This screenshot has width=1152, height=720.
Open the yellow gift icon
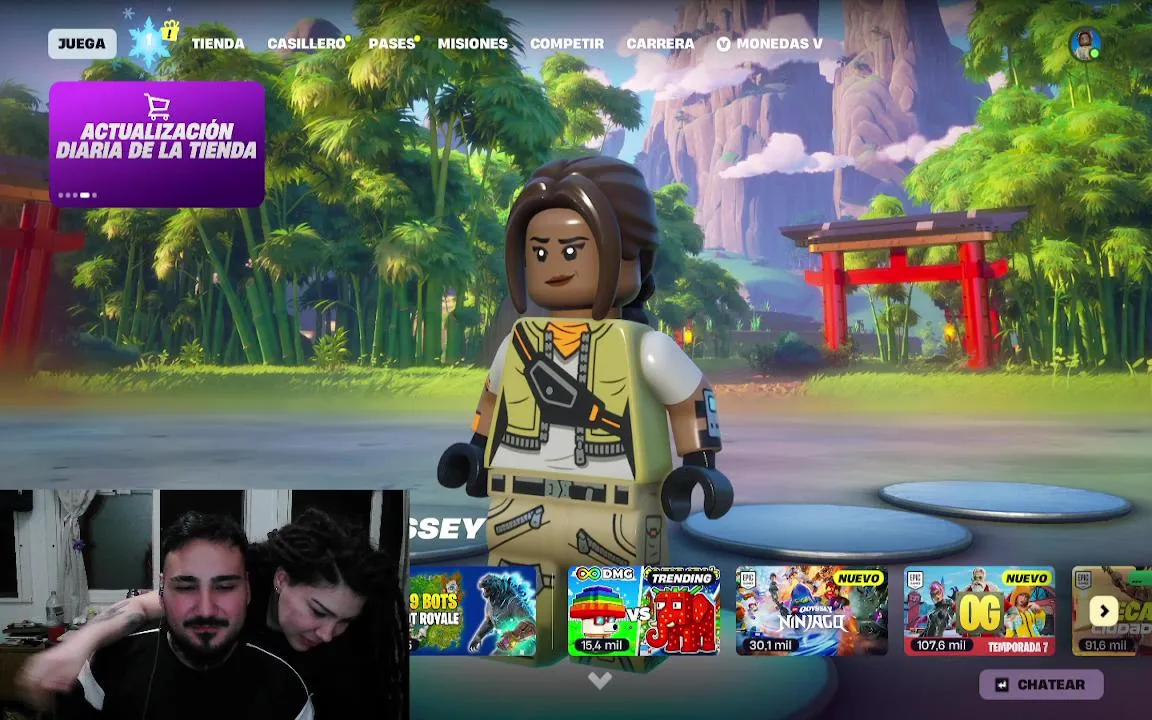[171, 30]
